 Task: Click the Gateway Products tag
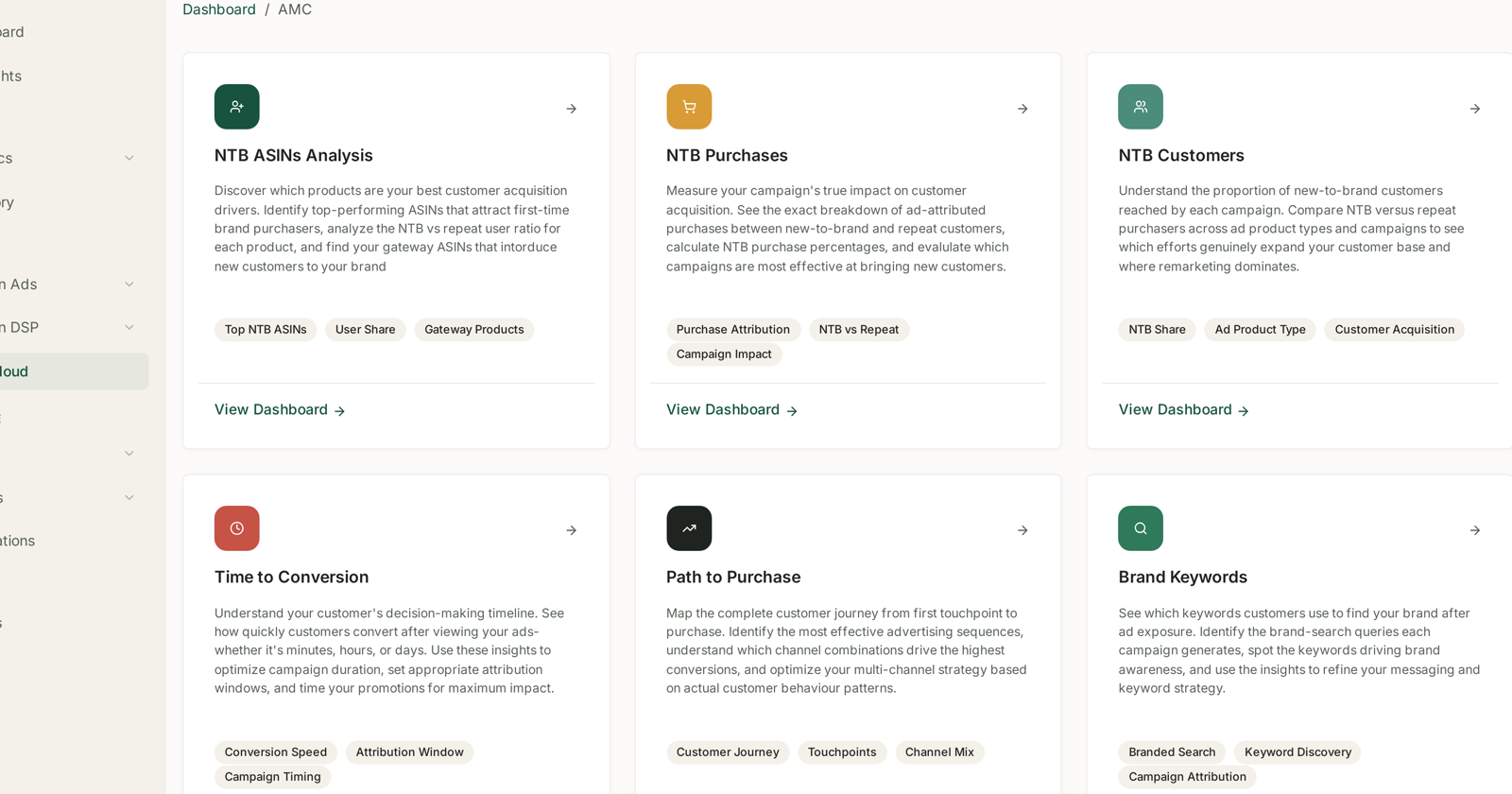tap(473, 330)
